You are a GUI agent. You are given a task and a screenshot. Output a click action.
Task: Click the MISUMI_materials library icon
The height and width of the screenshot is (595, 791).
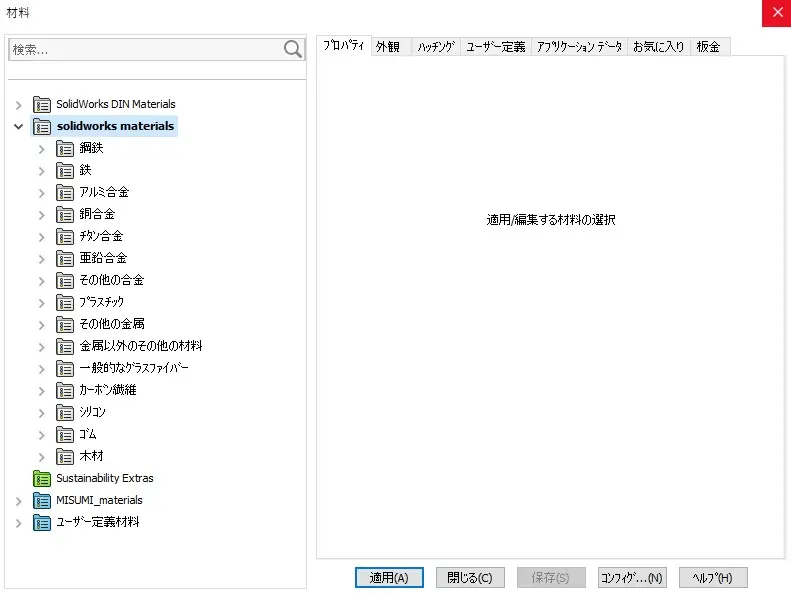tap(42, 500)
